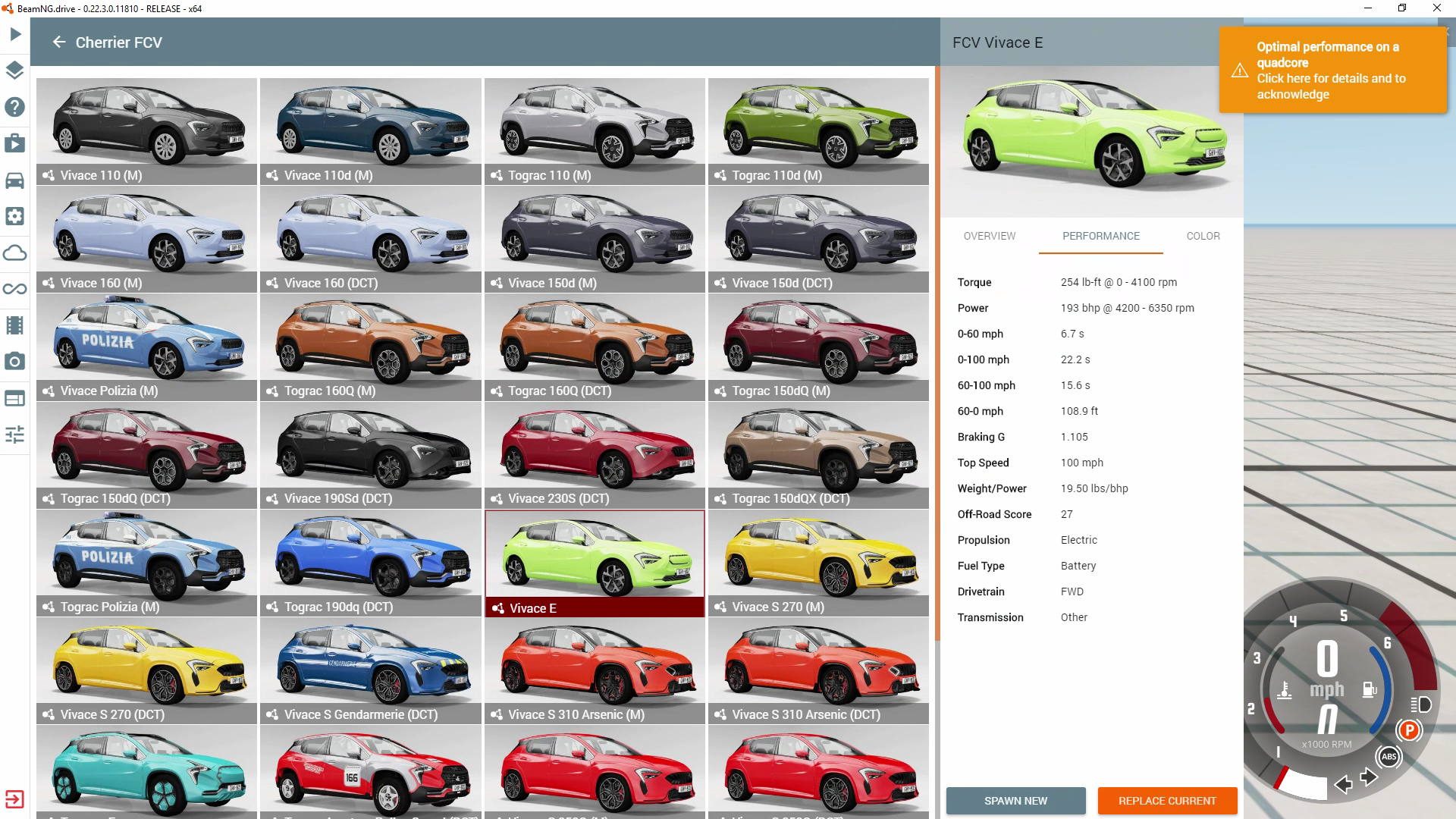Open the layers icon in the sidebar
The height and width of the screenshot is (819, 1456).
15,71
